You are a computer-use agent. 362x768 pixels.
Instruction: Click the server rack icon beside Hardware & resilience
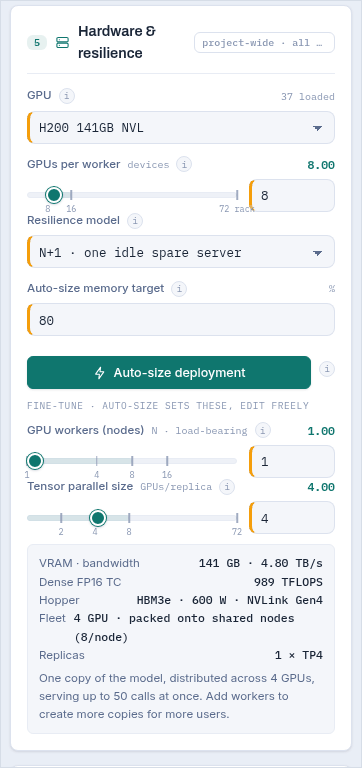tap(63, 43)
